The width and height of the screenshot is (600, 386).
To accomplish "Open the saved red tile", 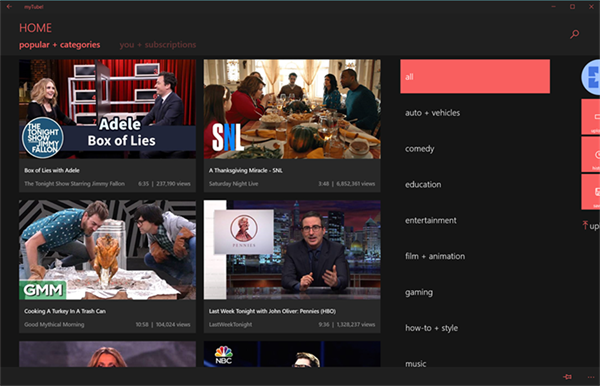I will [590, 192].
